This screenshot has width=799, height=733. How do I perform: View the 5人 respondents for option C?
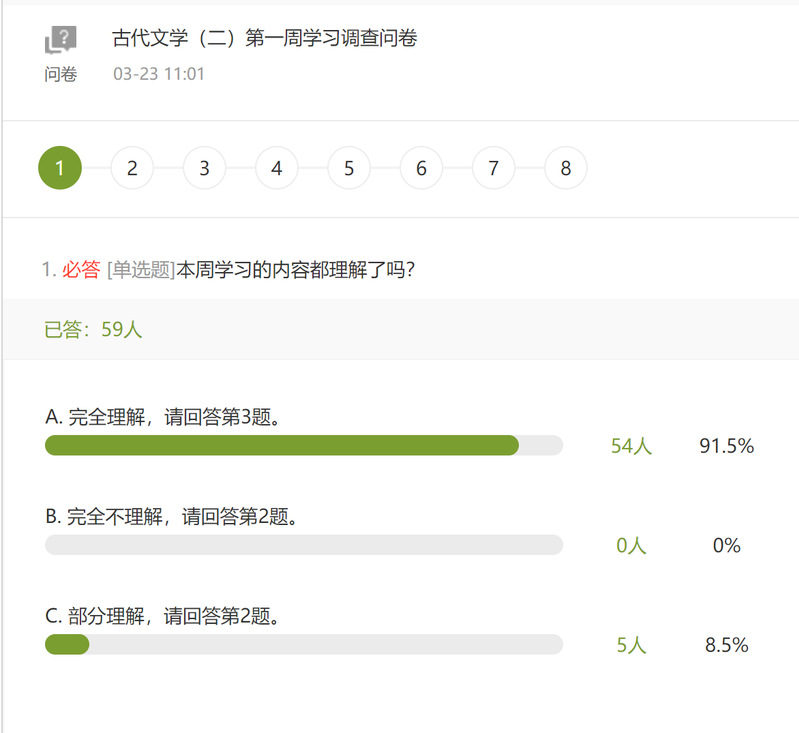click(x=631, y=645)
